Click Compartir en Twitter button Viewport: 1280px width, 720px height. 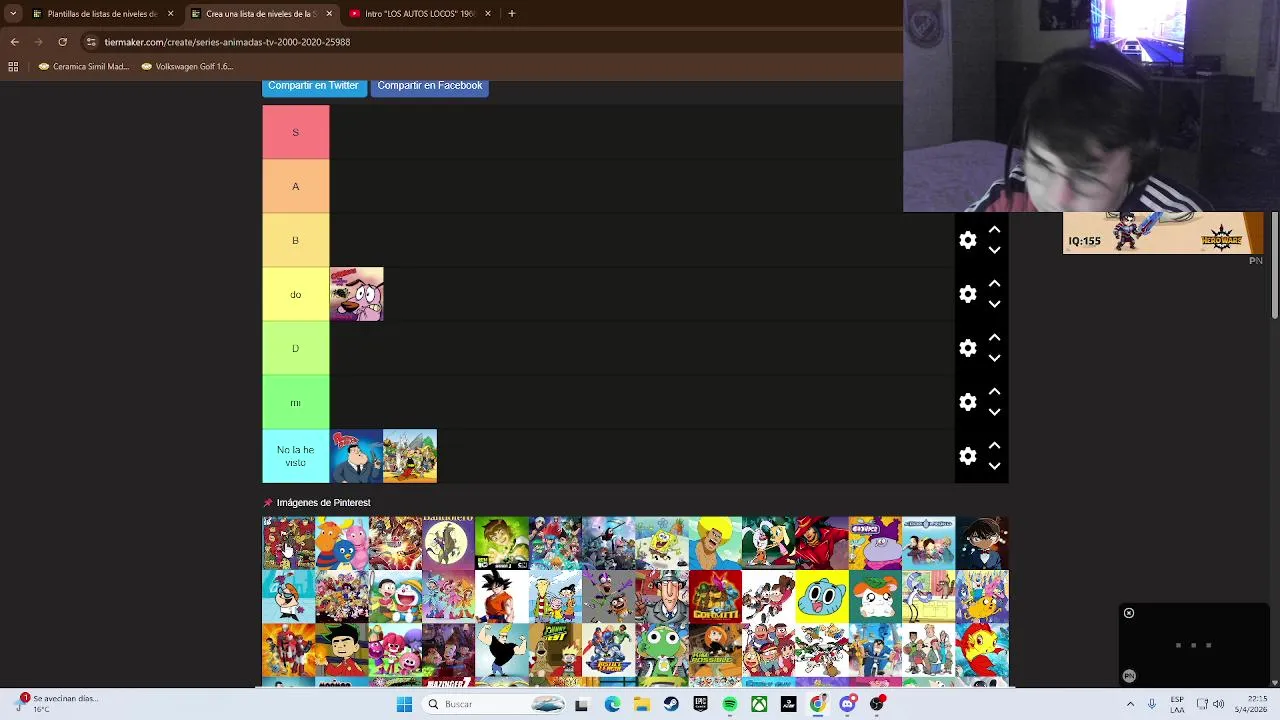coord(313,86)
